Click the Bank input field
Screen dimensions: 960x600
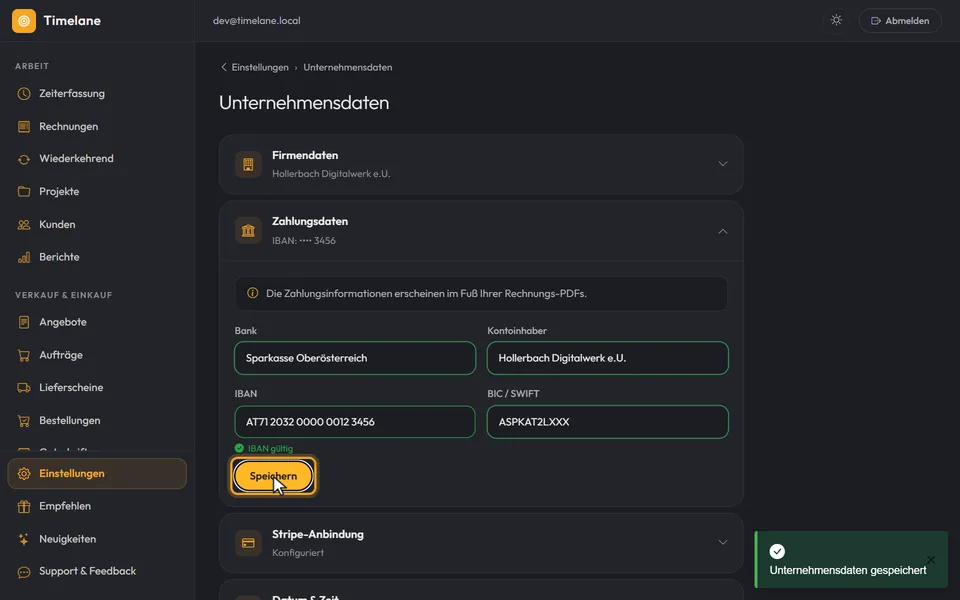coord(355,358)
